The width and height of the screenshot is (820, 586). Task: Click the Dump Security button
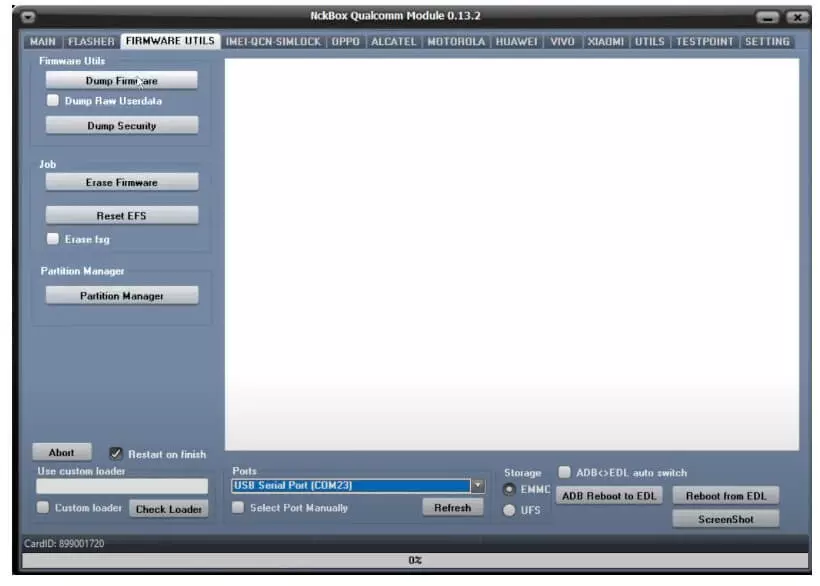point(121,125)
